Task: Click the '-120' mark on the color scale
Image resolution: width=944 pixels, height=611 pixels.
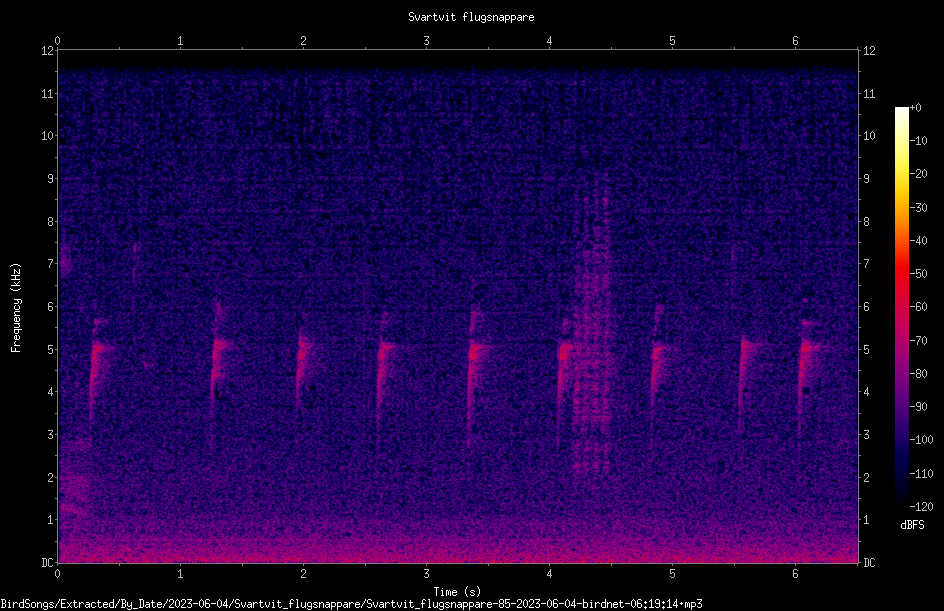Action: (x=921, y=506)
